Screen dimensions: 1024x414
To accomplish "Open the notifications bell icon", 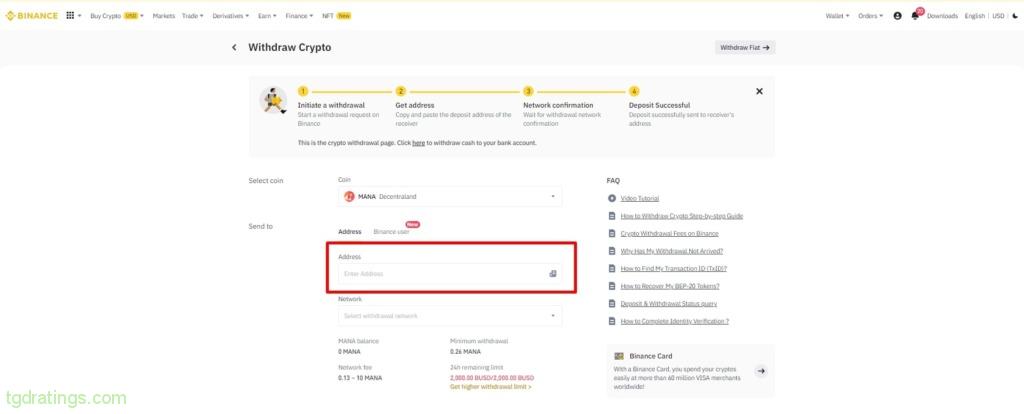I will [915, 16].
